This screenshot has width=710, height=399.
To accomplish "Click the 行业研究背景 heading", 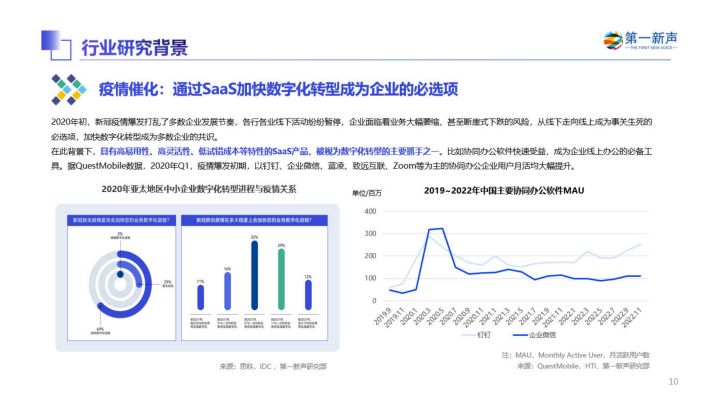I will pyautogui.click(x=134, y=48).
